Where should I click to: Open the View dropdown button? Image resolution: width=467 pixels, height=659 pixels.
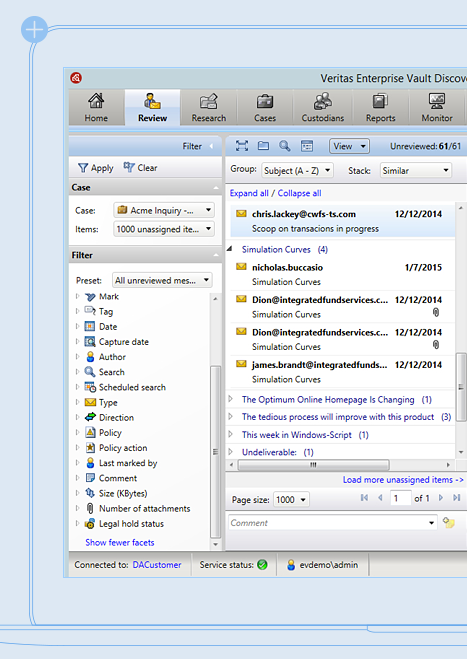[349, 146]
